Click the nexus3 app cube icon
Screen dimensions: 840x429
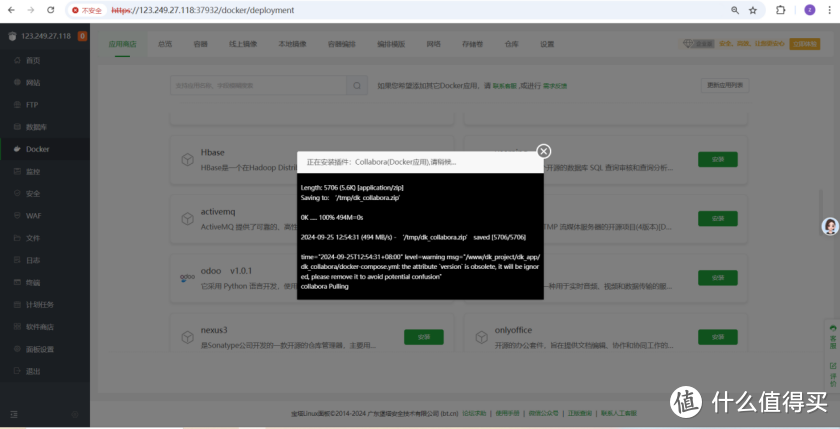(x=187, y=337)
